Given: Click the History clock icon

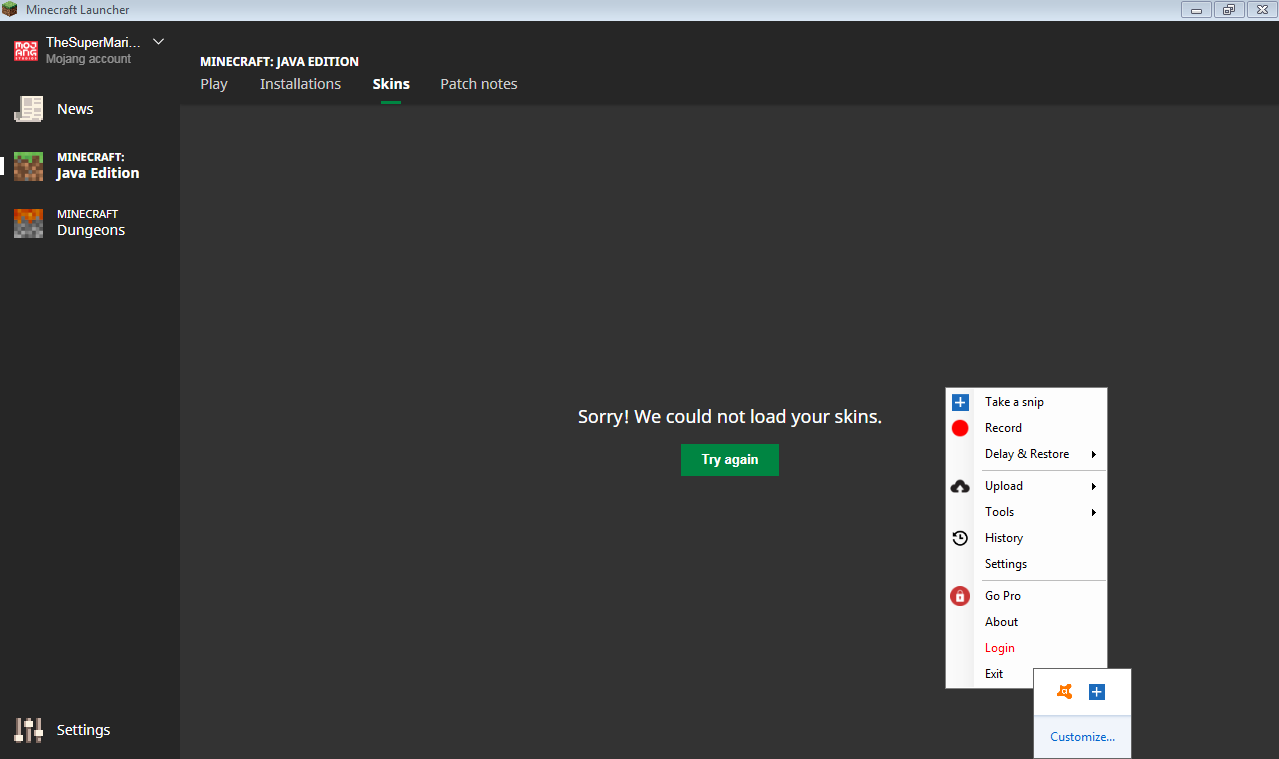Looking at the screenshot, I should 960,538.
